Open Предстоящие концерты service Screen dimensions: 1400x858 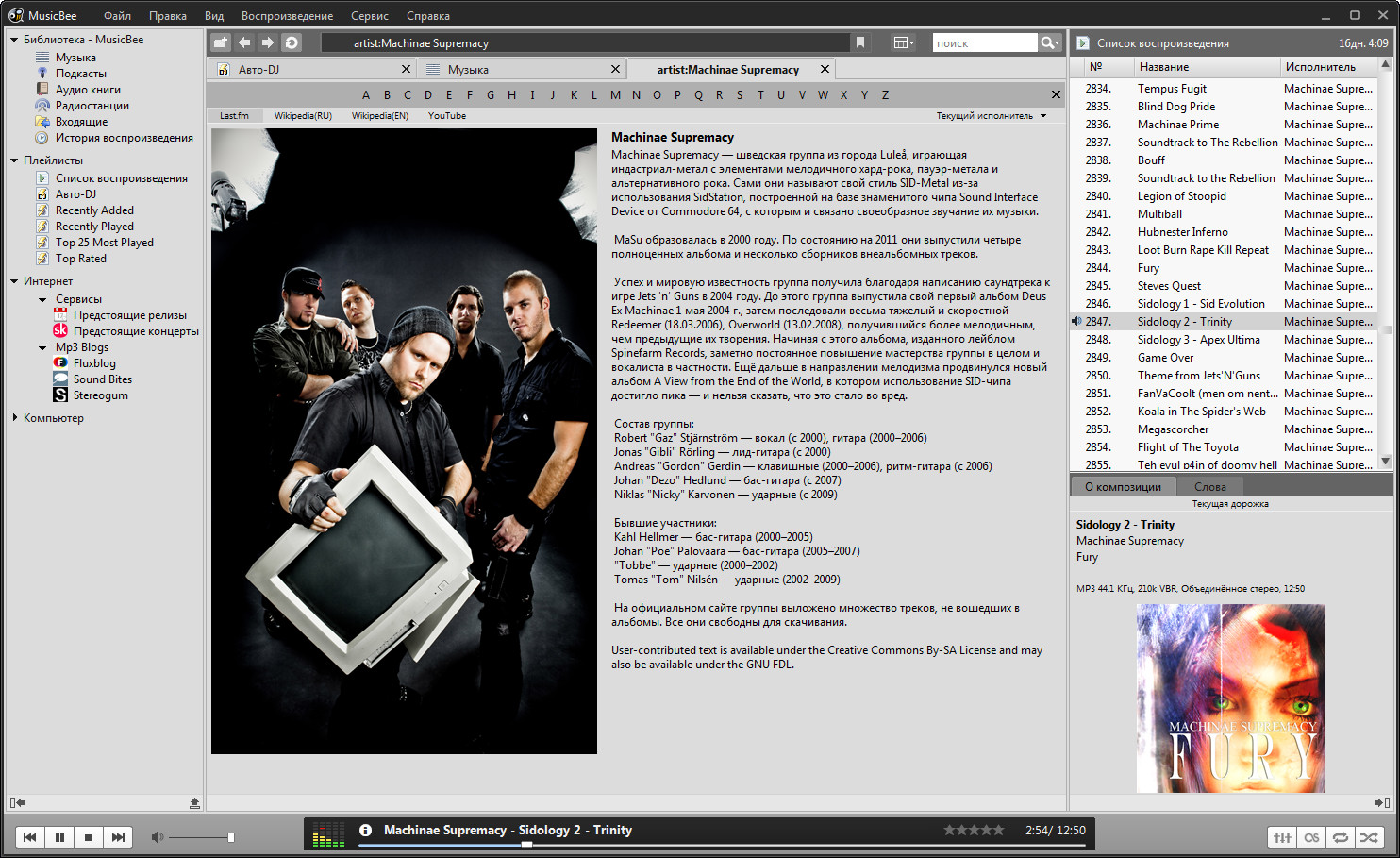click(136, 331)
